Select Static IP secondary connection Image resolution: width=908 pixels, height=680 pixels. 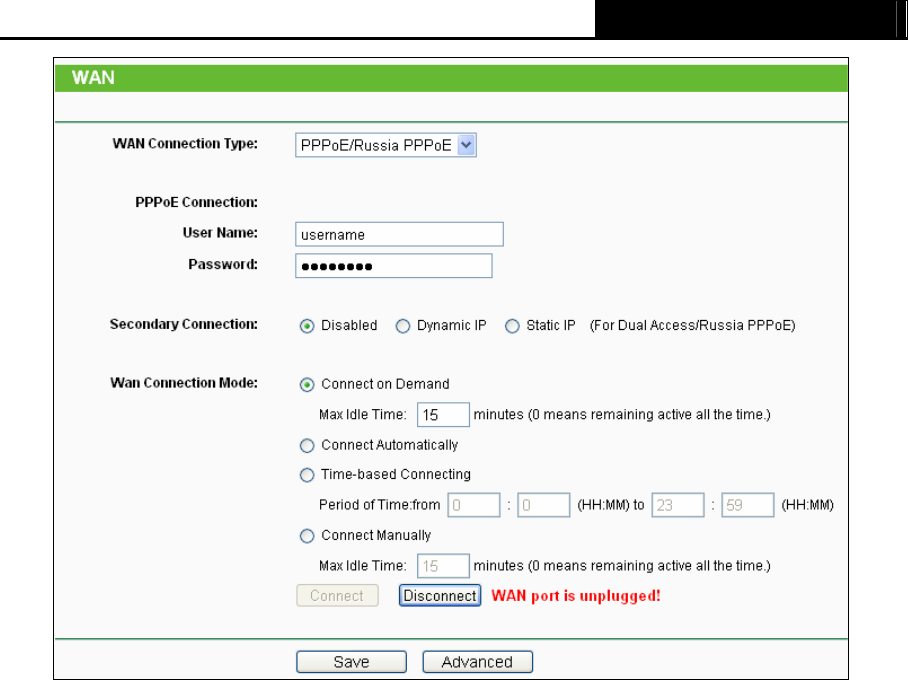[512, 326]
